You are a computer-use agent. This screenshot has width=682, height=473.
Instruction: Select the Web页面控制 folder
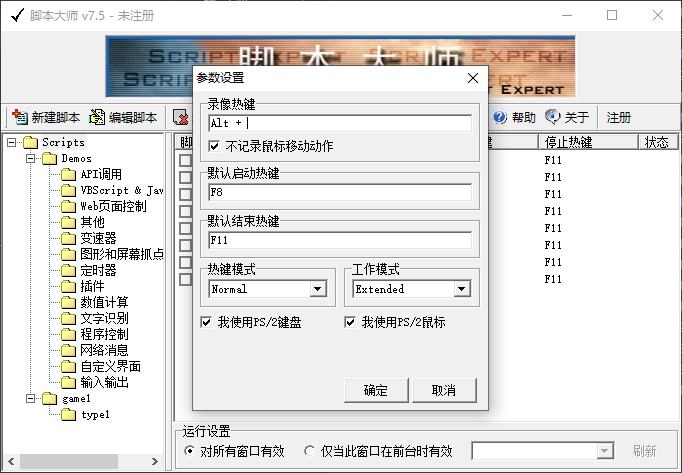104,206
